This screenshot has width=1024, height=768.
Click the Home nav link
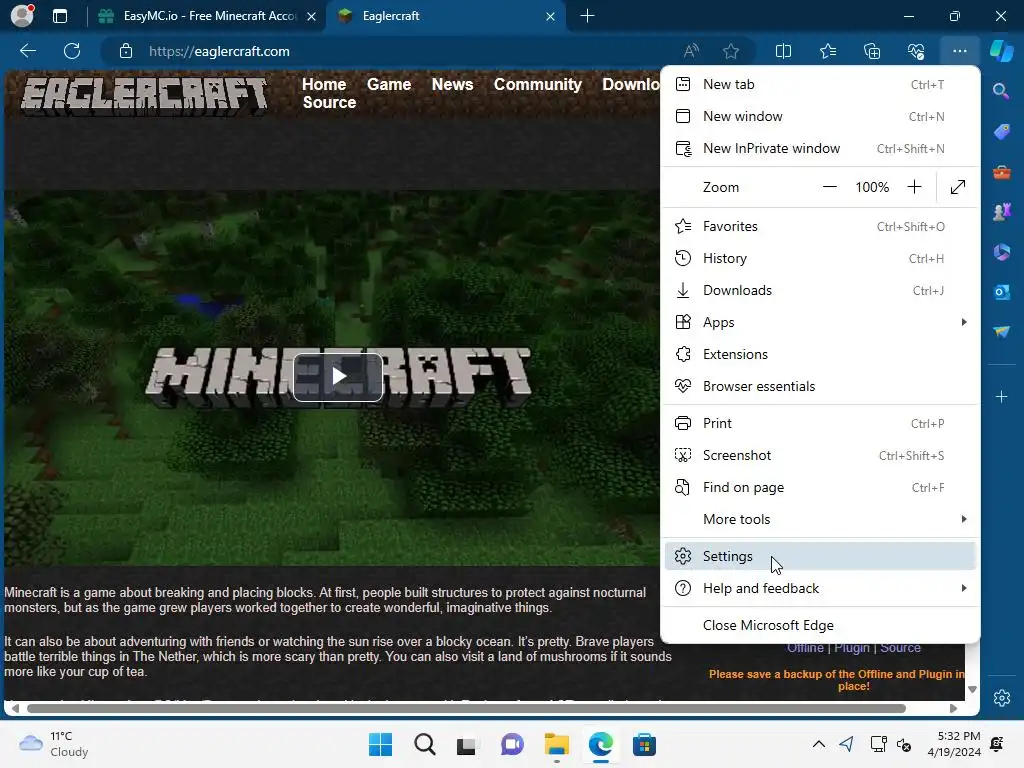pos(324,84)
